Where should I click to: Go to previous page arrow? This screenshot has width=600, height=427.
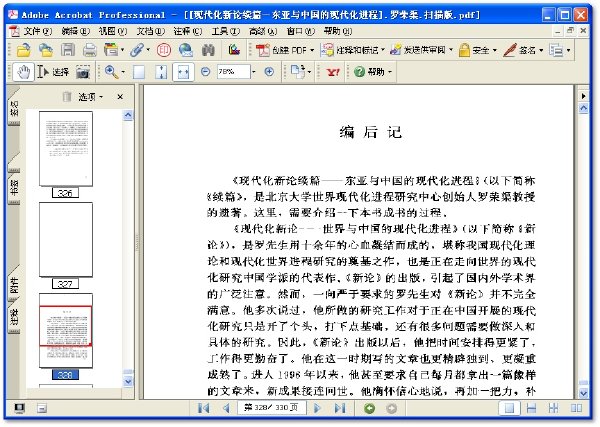point(226,408)
